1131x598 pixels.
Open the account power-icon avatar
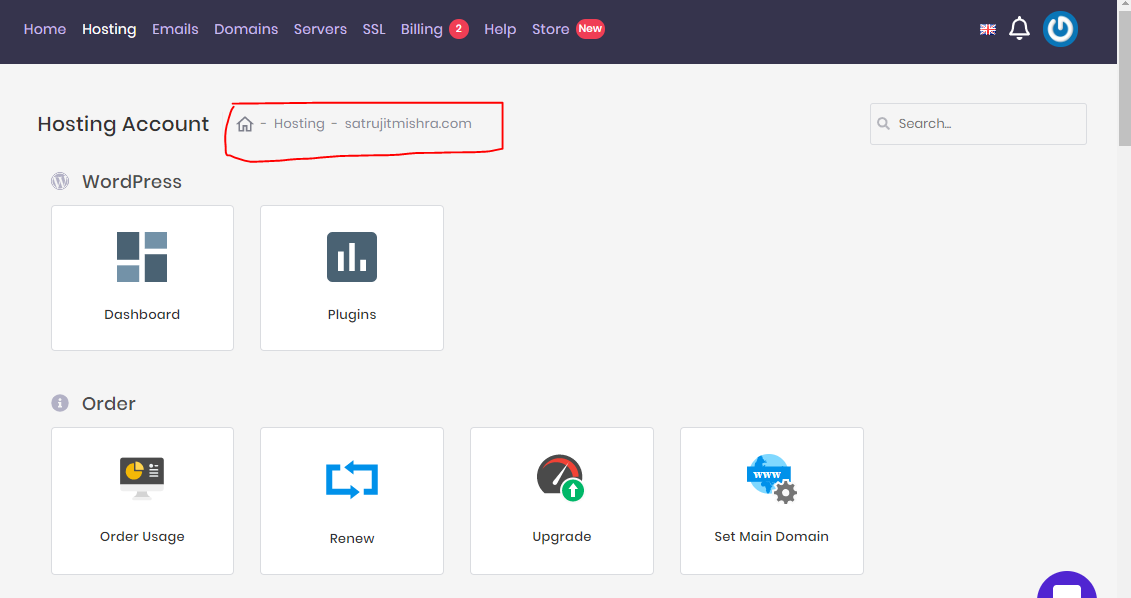click(1060, 29)
